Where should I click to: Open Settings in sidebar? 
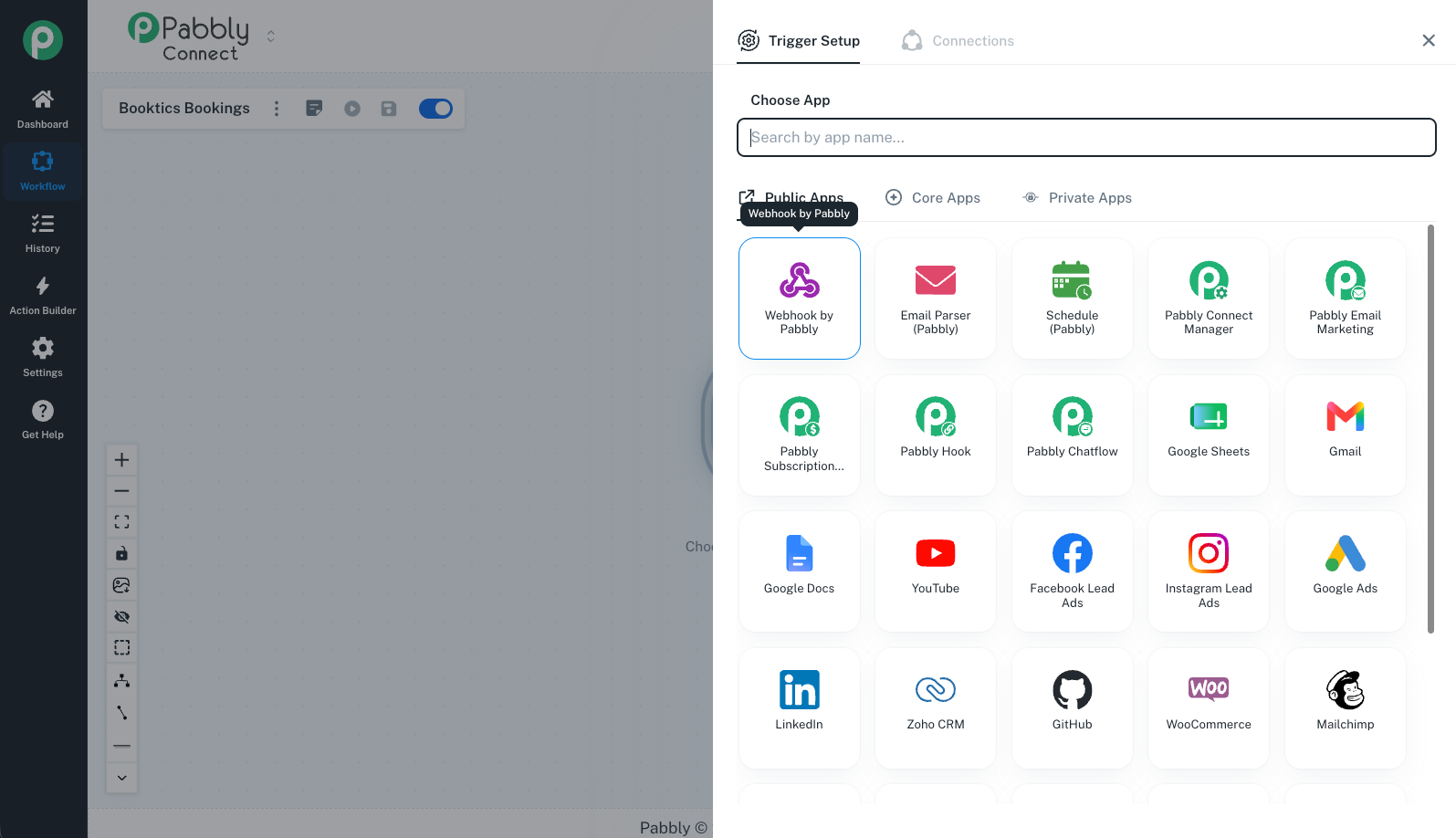point(43,358)
